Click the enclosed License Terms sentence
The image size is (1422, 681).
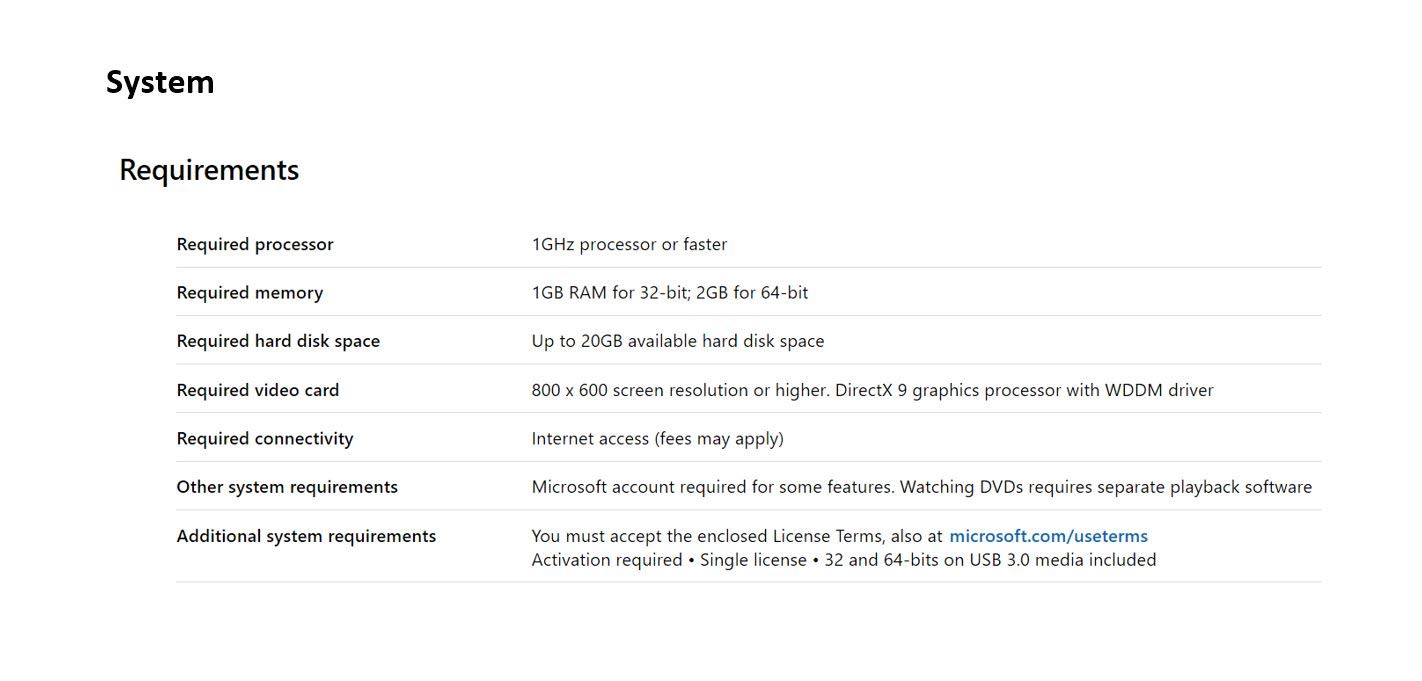pyautogui.click(x=736, y=536)
